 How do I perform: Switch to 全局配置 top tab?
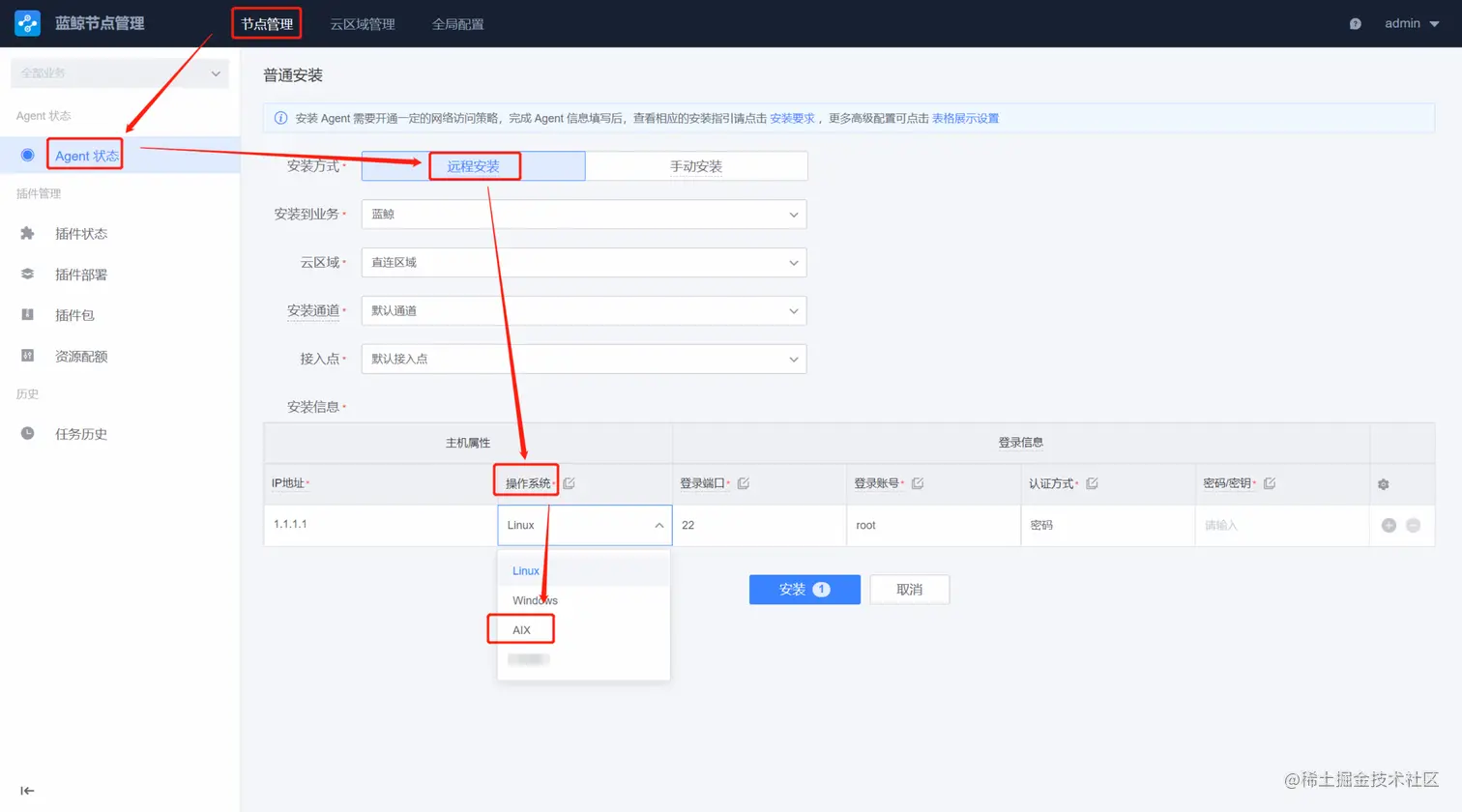458,24
